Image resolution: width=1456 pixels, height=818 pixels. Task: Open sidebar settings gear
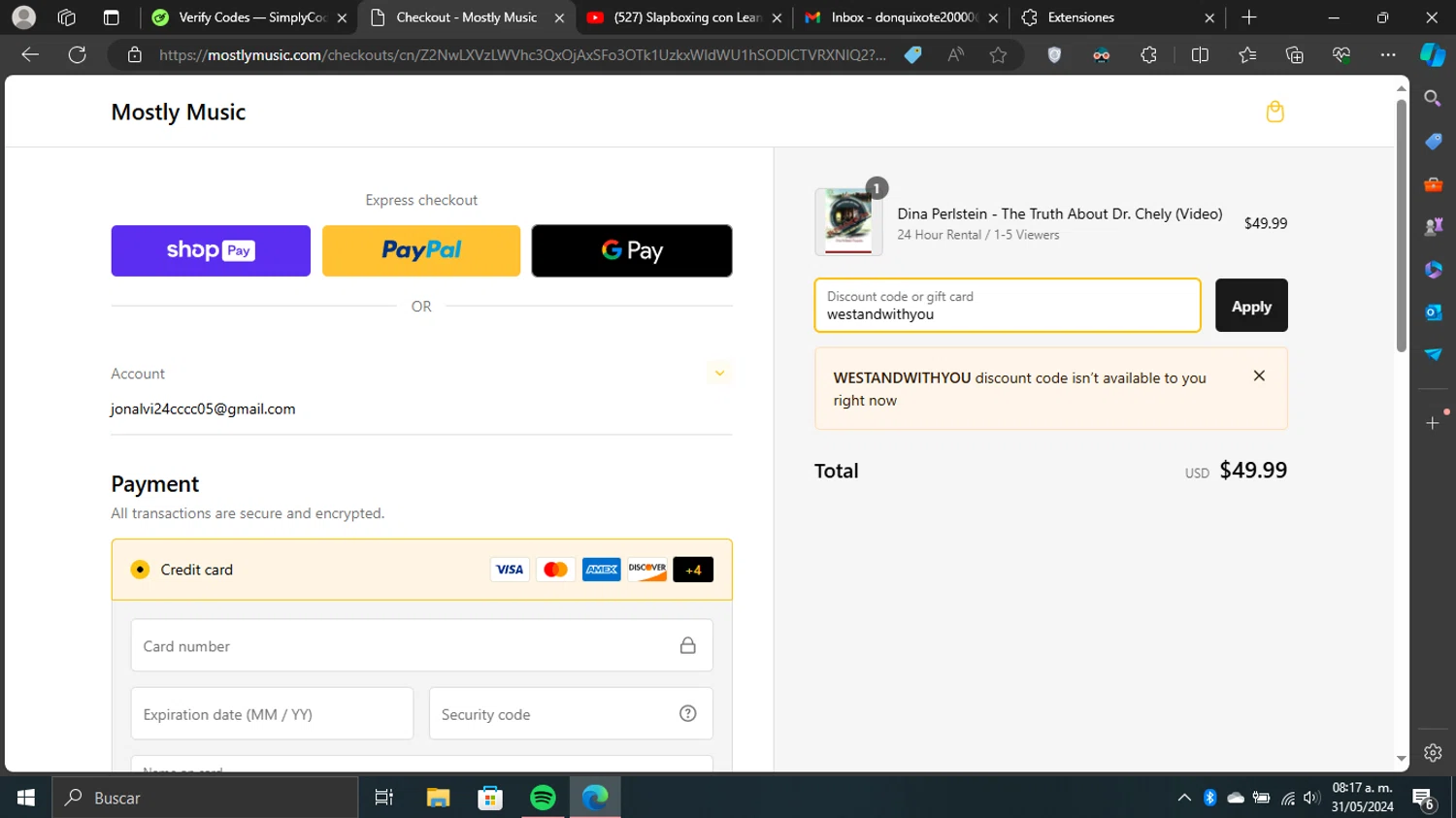tap(1433, 752)
